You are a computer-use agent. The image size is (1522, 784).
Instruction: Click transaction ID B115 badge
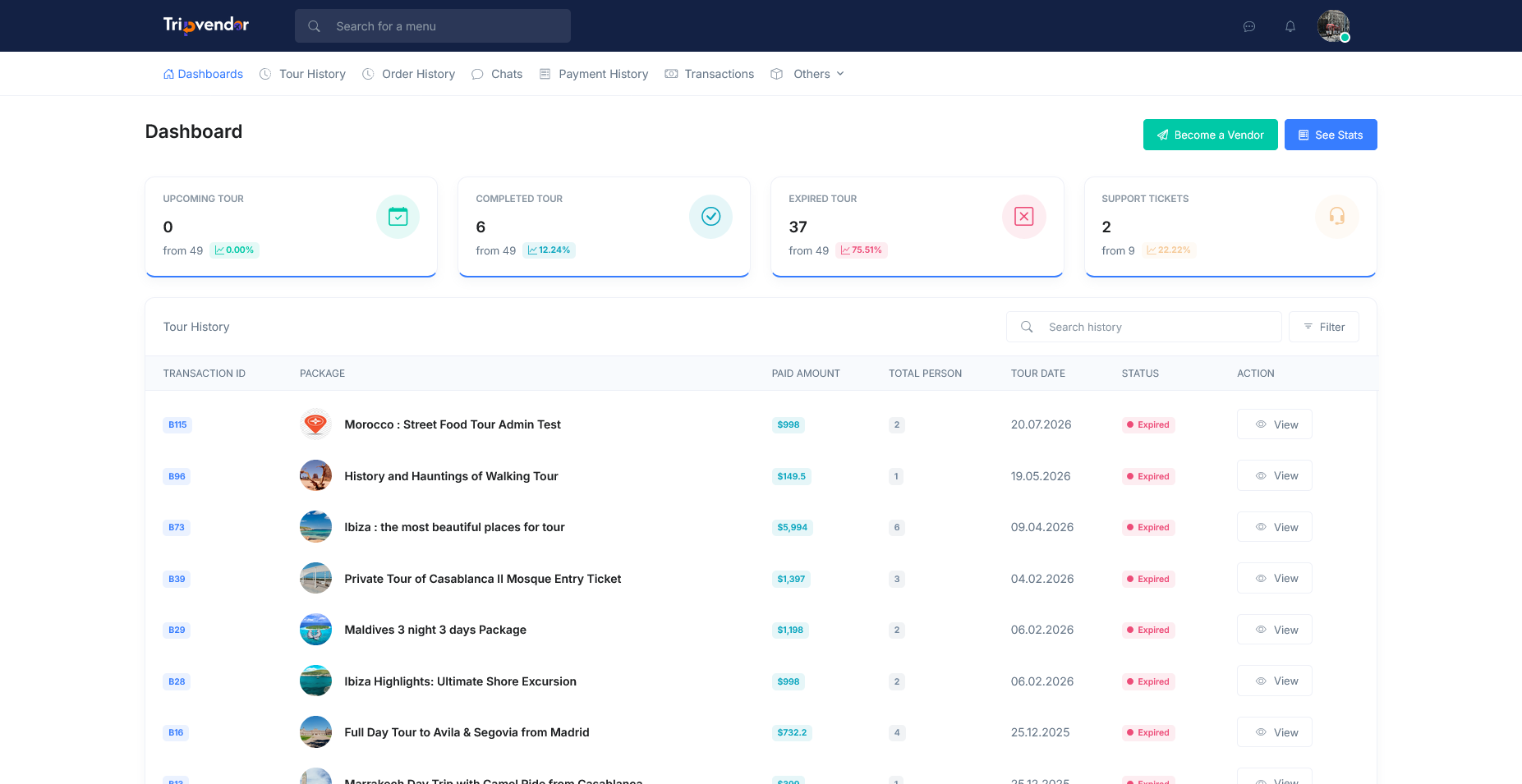point(177,424)
